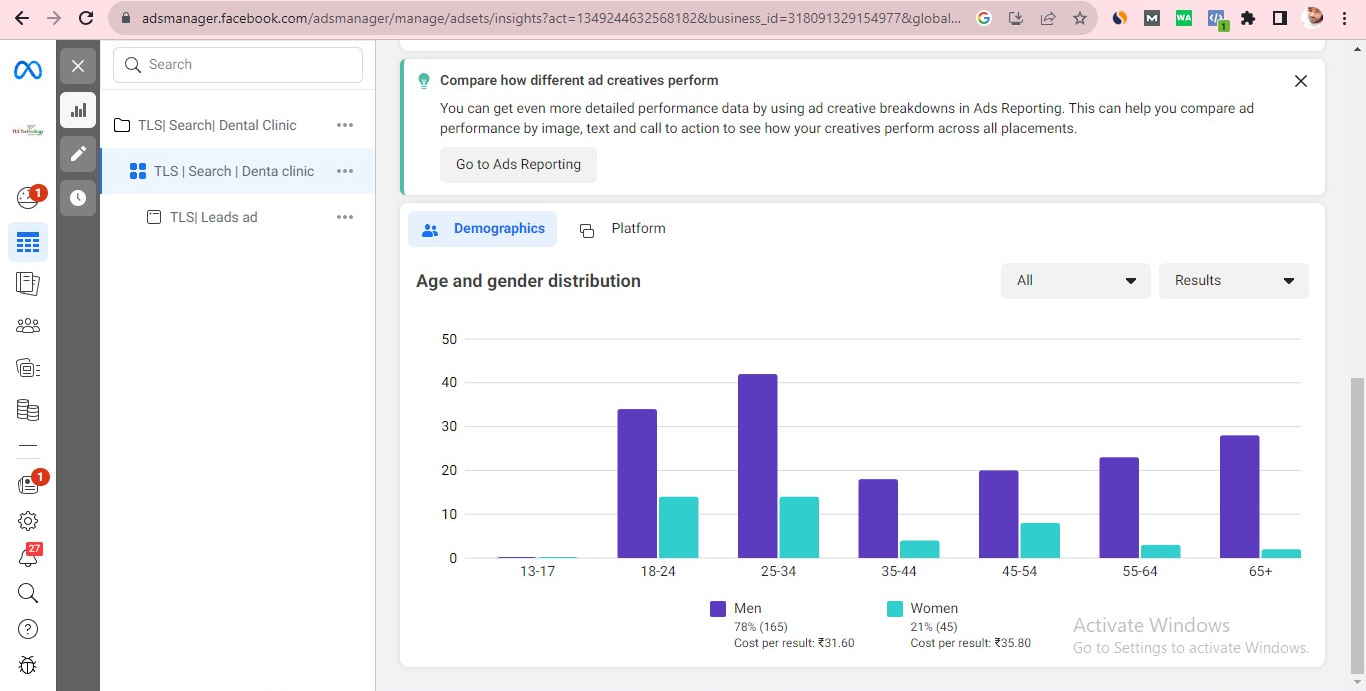Screen dimensions: 1366x691
Task: Open the Results metric dropdown
Action: [x=1233, y=281]
